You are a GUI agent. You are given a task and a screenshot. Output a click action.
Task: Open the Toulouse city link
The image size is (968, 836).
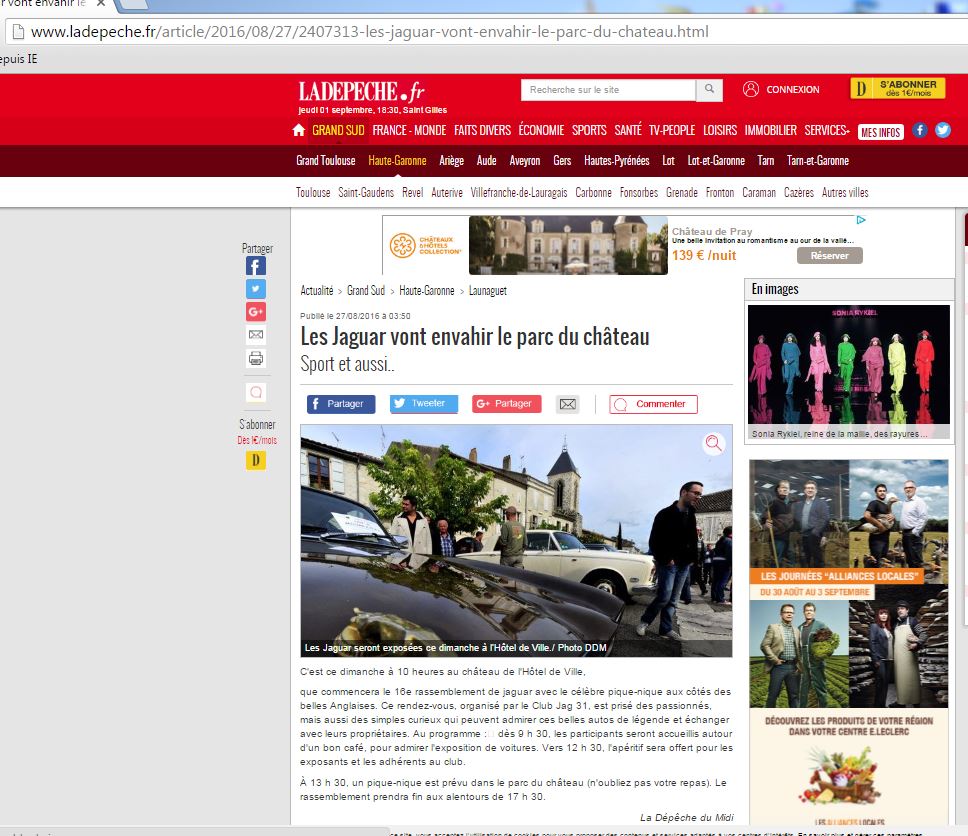coord(313,193)
